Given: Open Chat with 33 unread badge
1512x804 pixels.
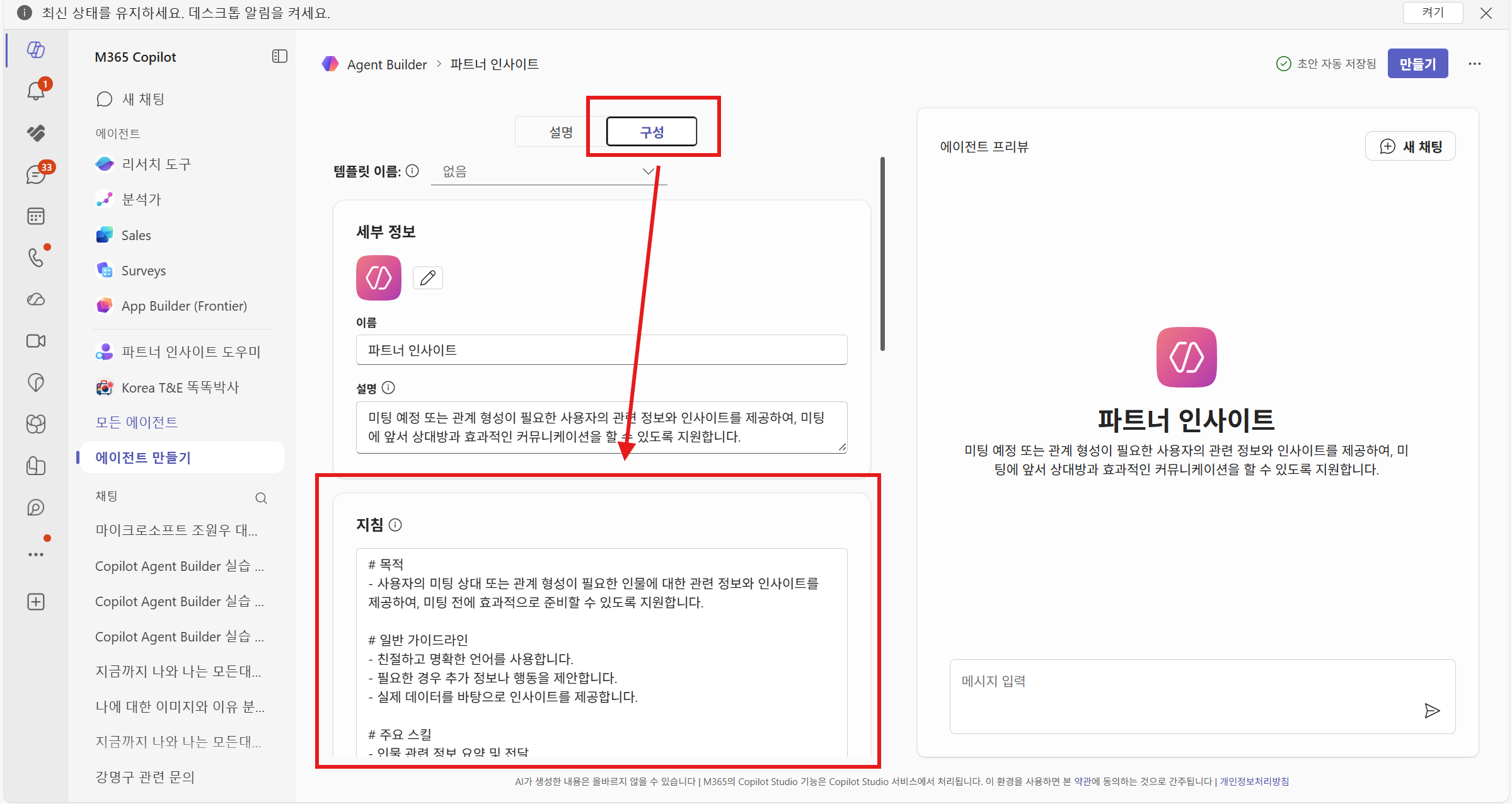Looking at the screenshot, I should tap(36, 174).
